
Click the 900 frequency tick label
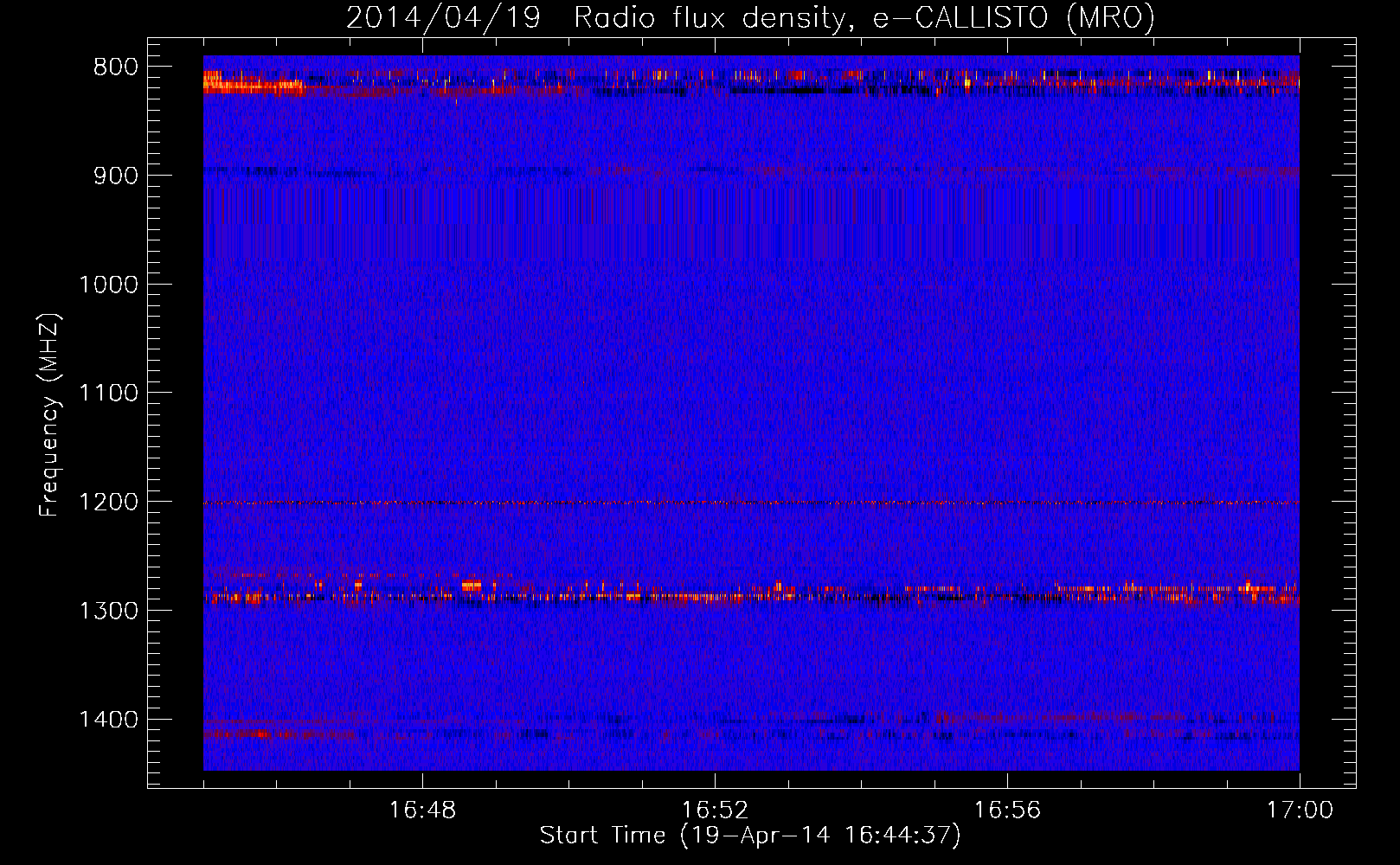[x=116, y=176]
